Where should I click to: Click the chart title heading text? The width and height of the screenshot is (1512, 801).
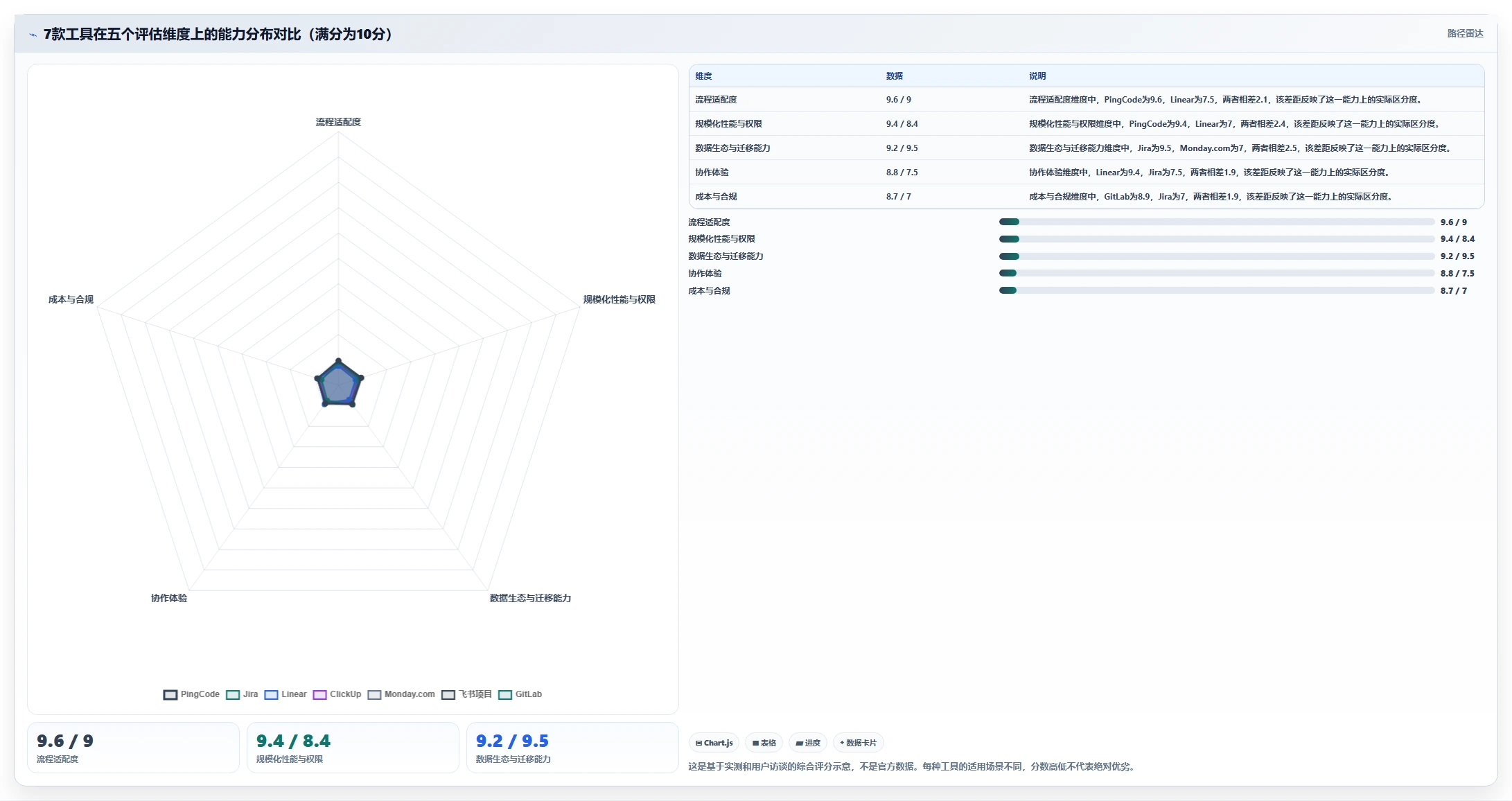[218, 34]
